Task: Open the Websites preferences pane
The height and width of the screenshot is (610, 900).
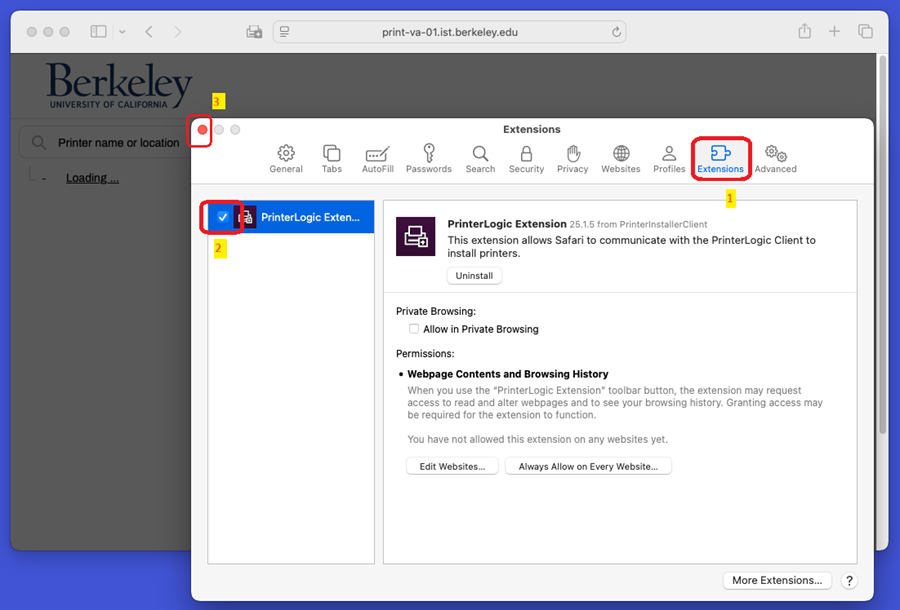Action: [621, 158]
